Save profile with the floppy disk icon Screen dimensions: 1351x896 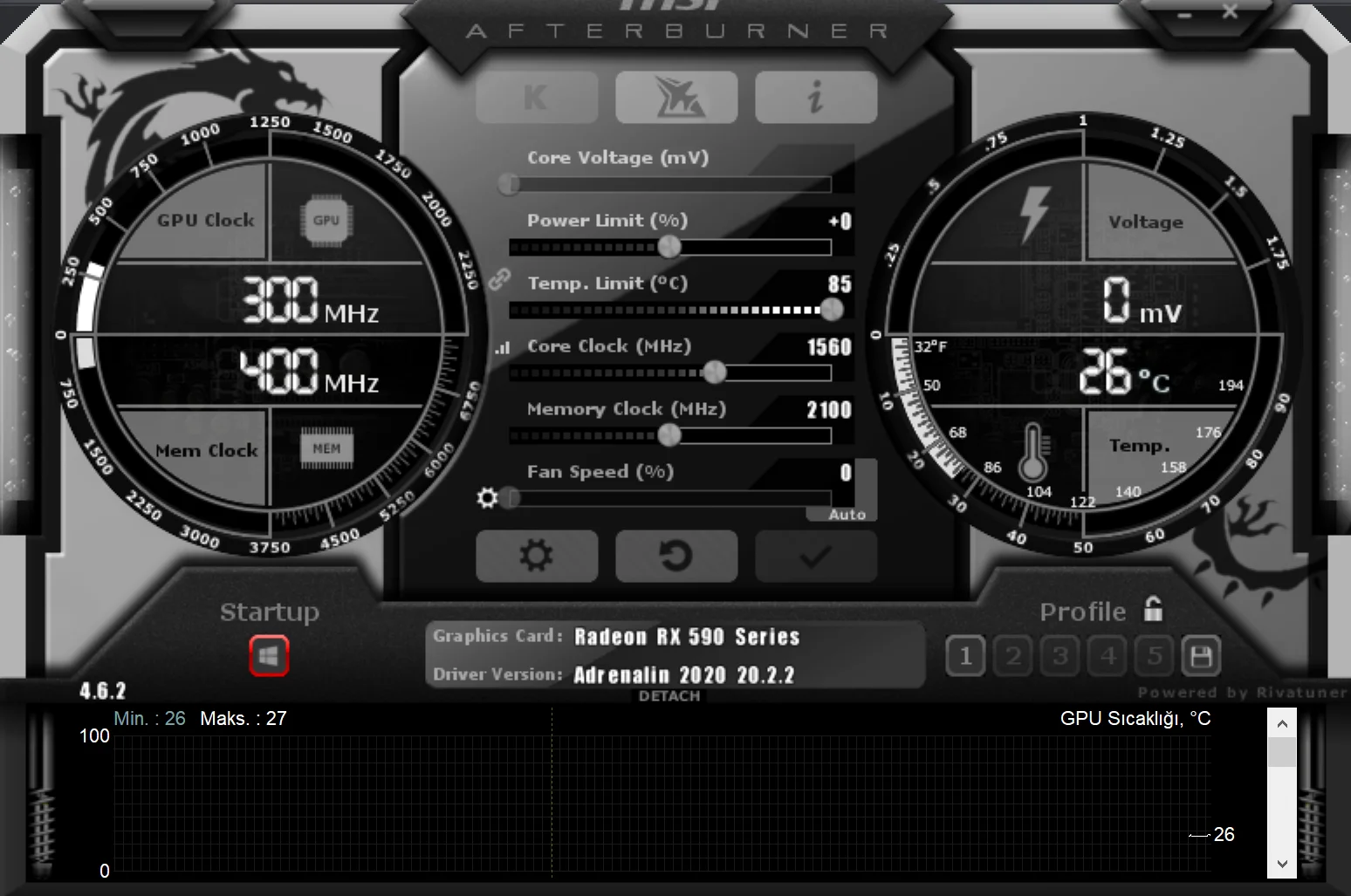pos(1201,656)
